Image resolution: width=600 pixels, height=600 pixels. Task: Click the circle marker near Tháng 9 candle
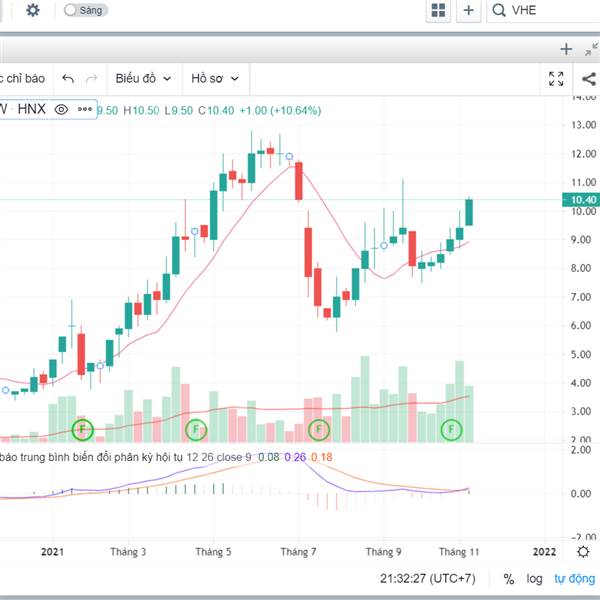[384, 245]
